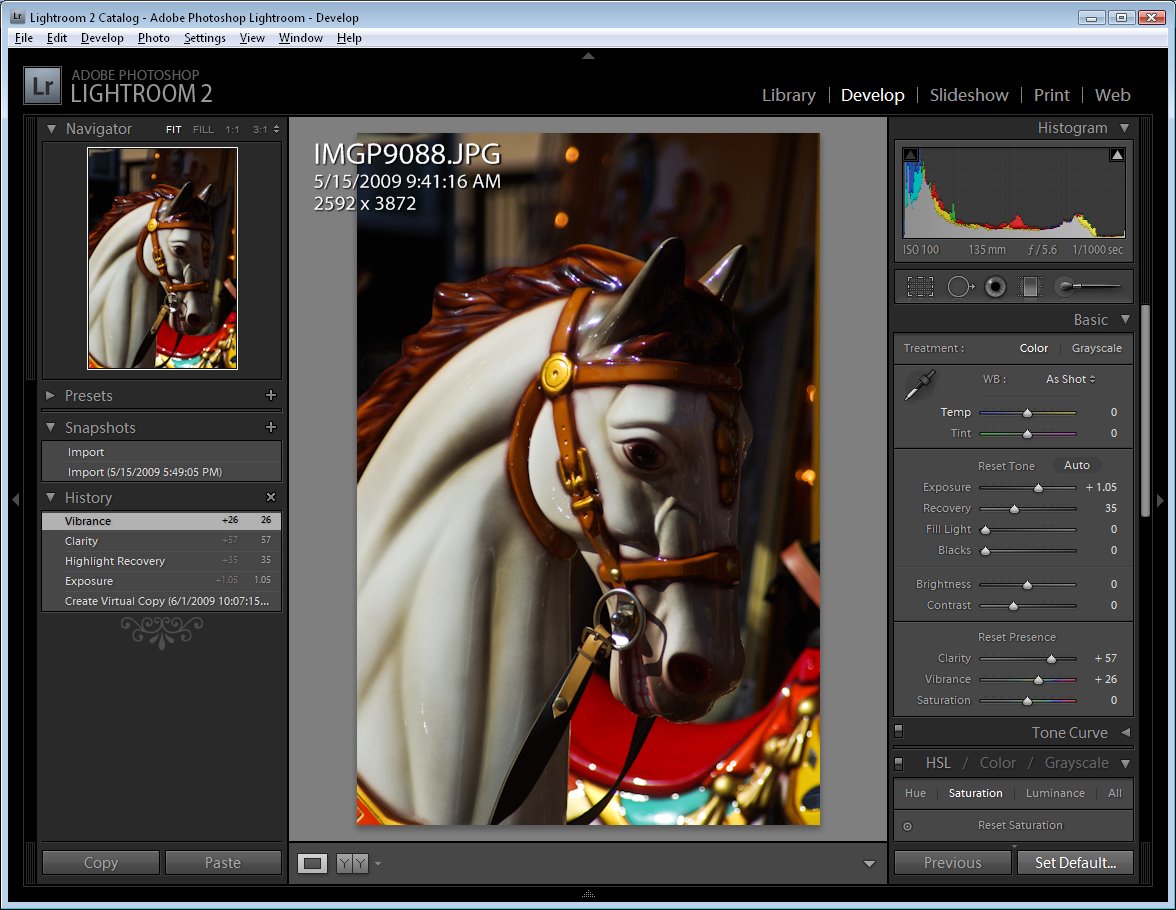The width and height of the screenshot is (1176, 910).
Task: Click the HSL targeted adjustment tool icon
Action: [908, 826]
